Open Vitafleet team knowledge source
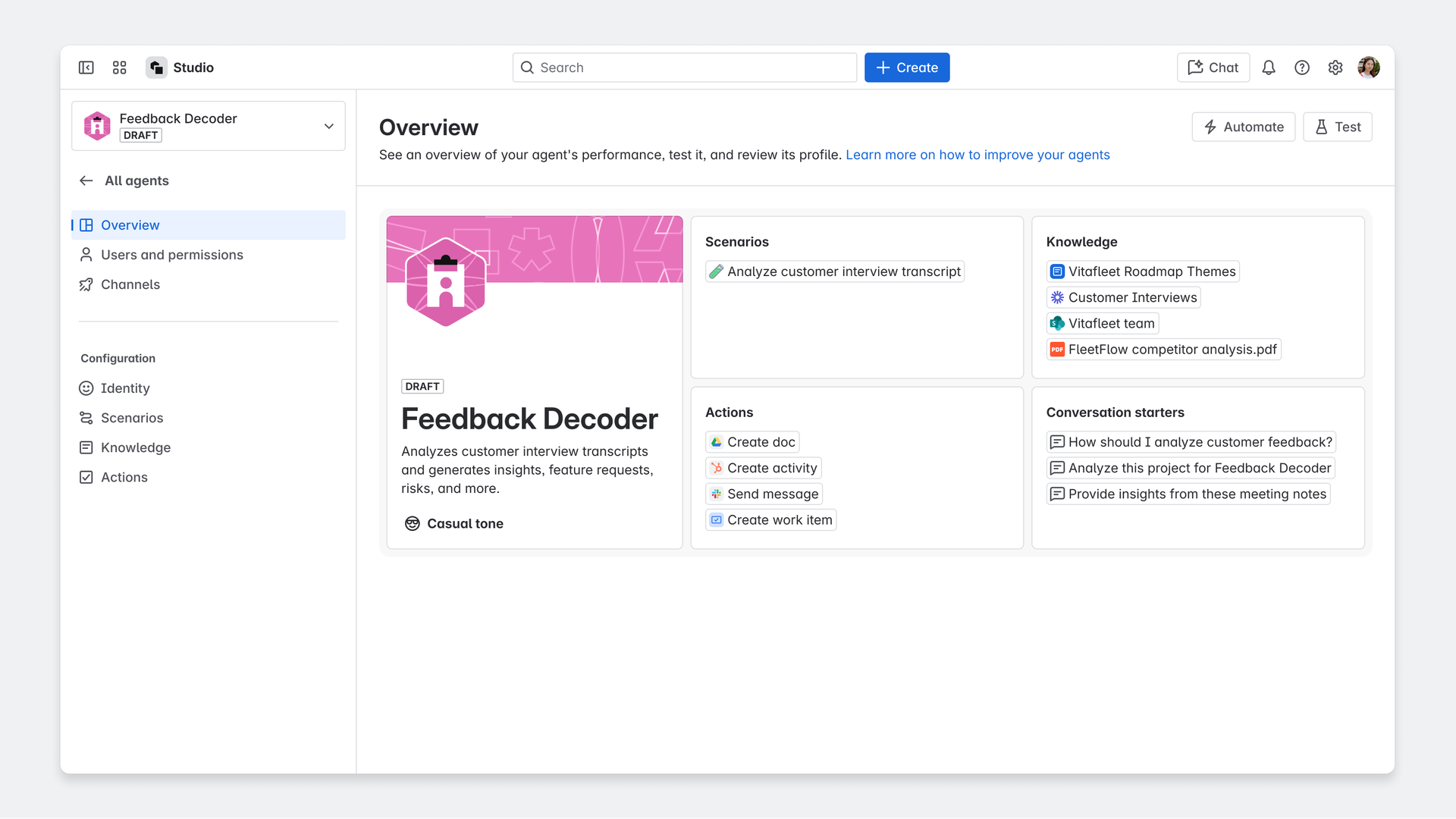Image resolution: width=1456 pixels, height=819 pixels. 1103,323
